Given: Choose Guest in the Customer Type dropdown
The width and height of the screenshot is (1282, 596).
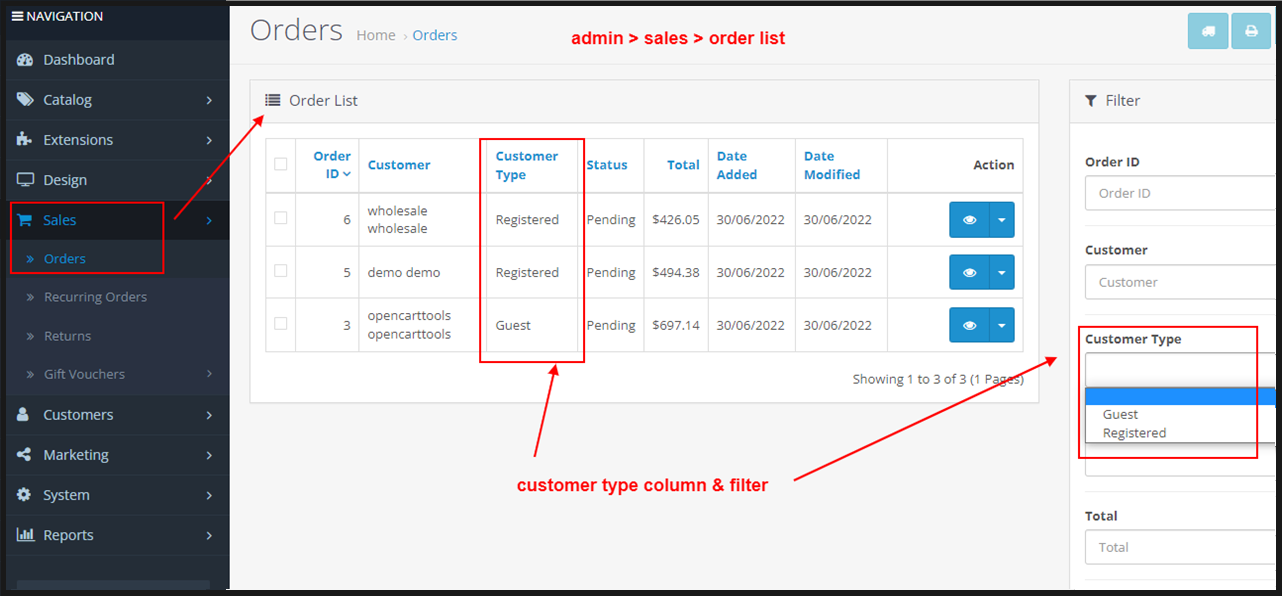Looking at the screenshot, I should click(1120, 414).
